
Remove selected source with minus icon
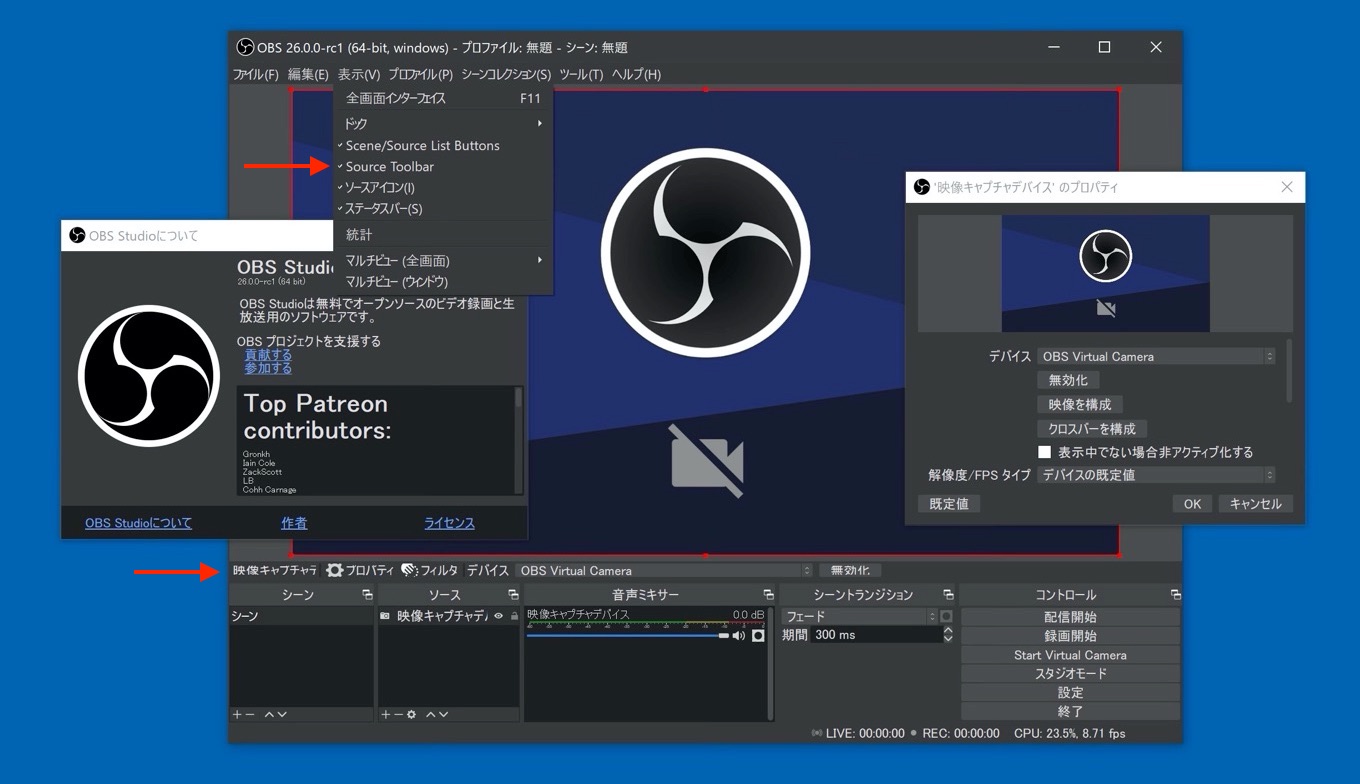[398, 714]
